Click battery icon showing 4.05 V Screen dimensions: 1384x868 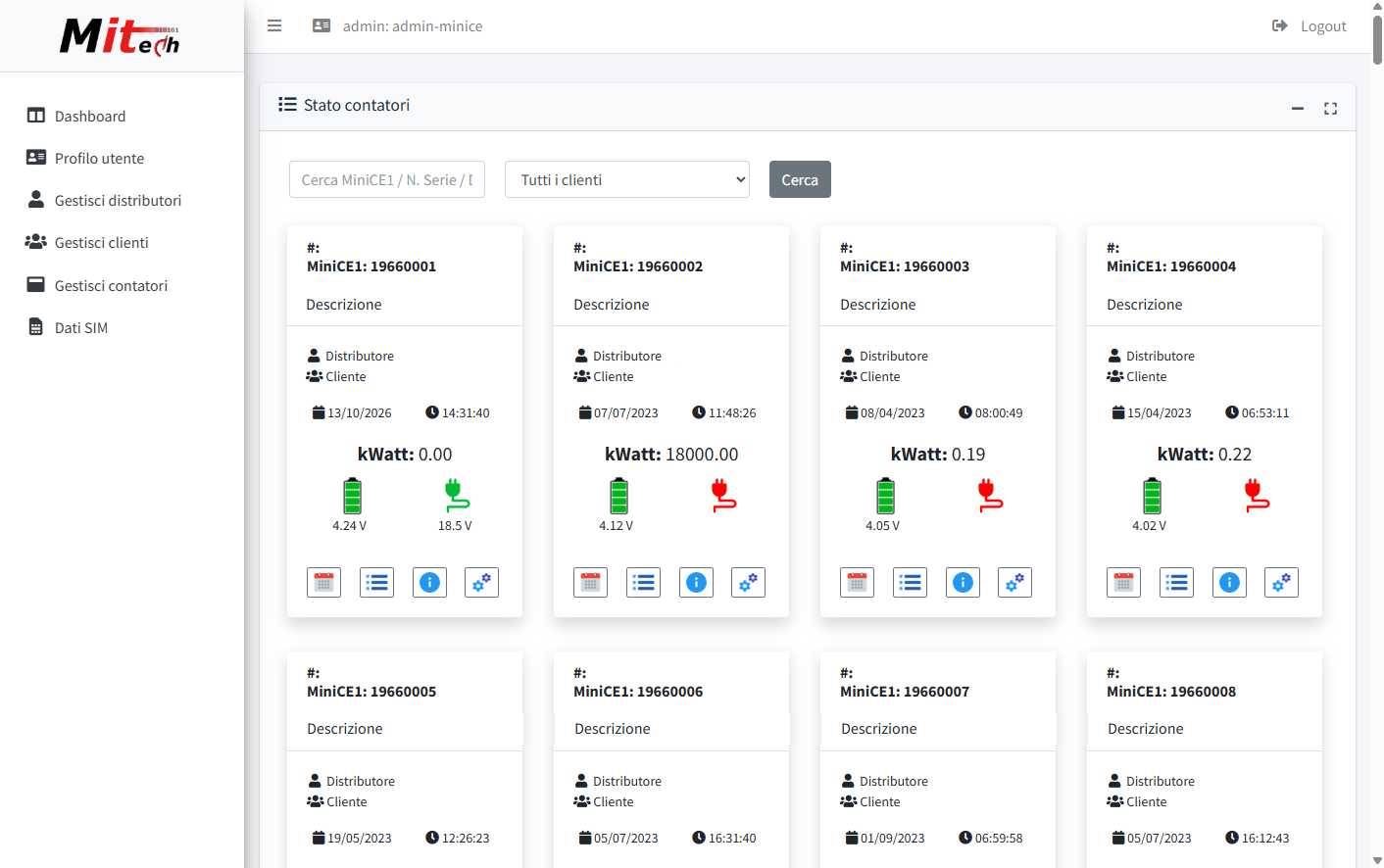pyautogui.click(x=885, y=496)
